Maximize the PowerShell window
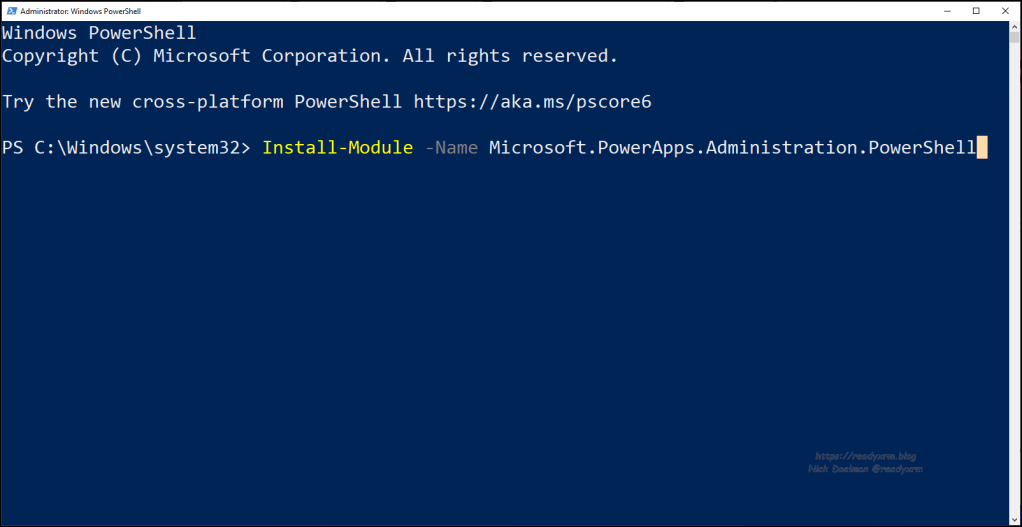This screenshot has width=1022, height=527. (x=976, y=10)
